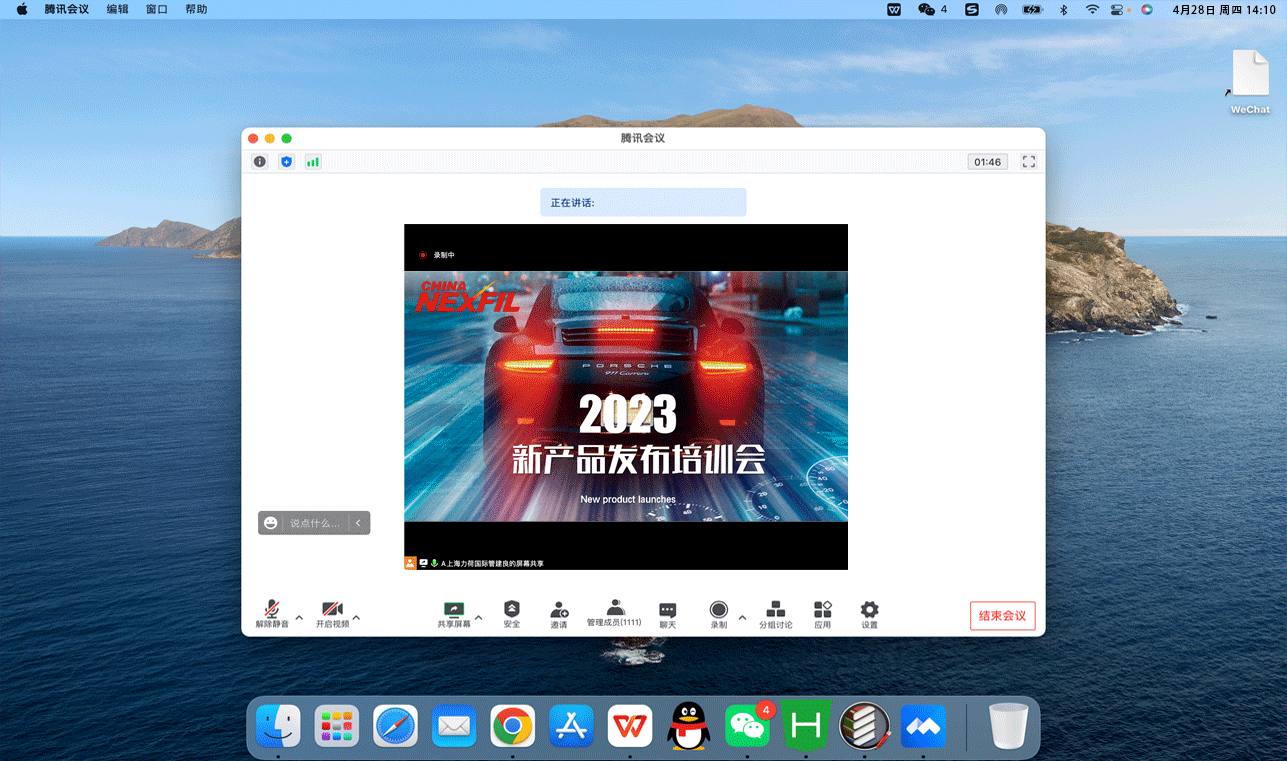Turn on camera with 开启视频
1287x761 pixels.
point(332,614)
